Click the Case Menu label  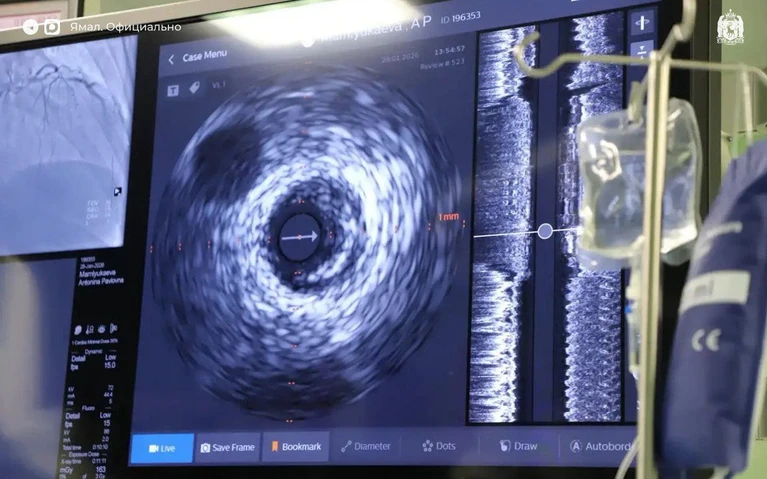coord(204,58)
